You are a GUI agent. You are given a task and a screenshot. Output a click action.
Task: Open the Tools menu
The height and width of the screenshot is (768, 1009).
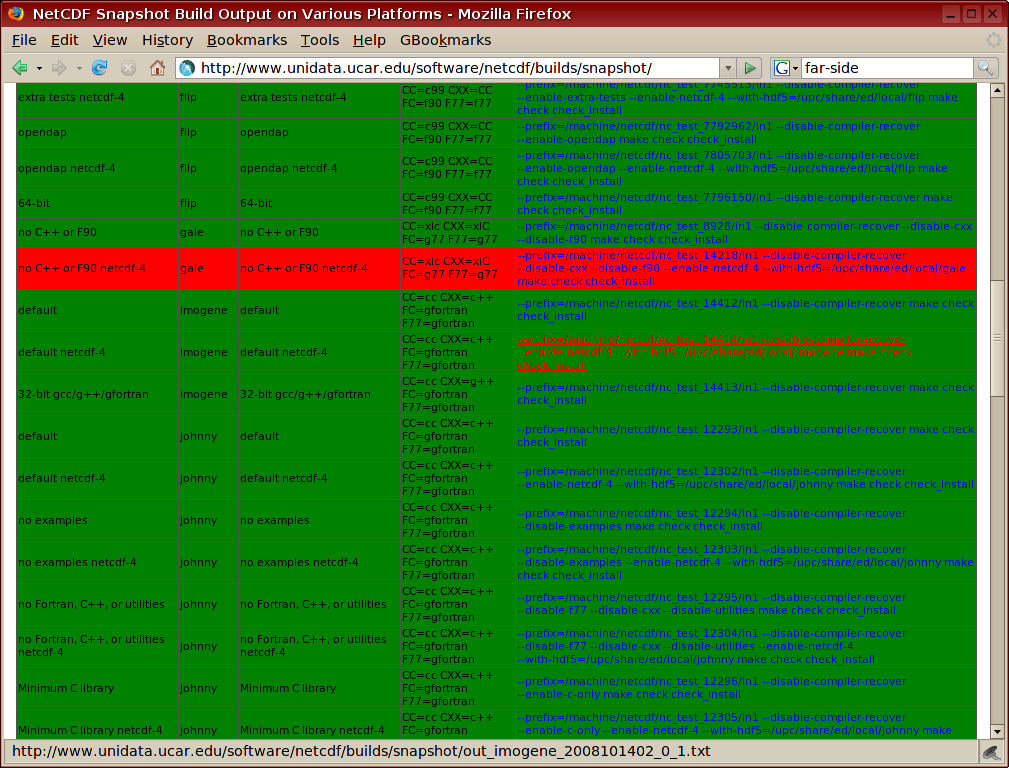(319, 40)
